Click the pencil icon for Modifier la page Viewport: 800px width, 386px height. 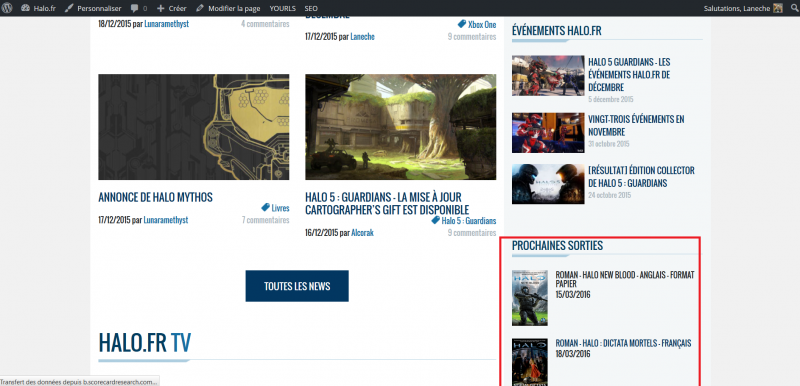199,8
